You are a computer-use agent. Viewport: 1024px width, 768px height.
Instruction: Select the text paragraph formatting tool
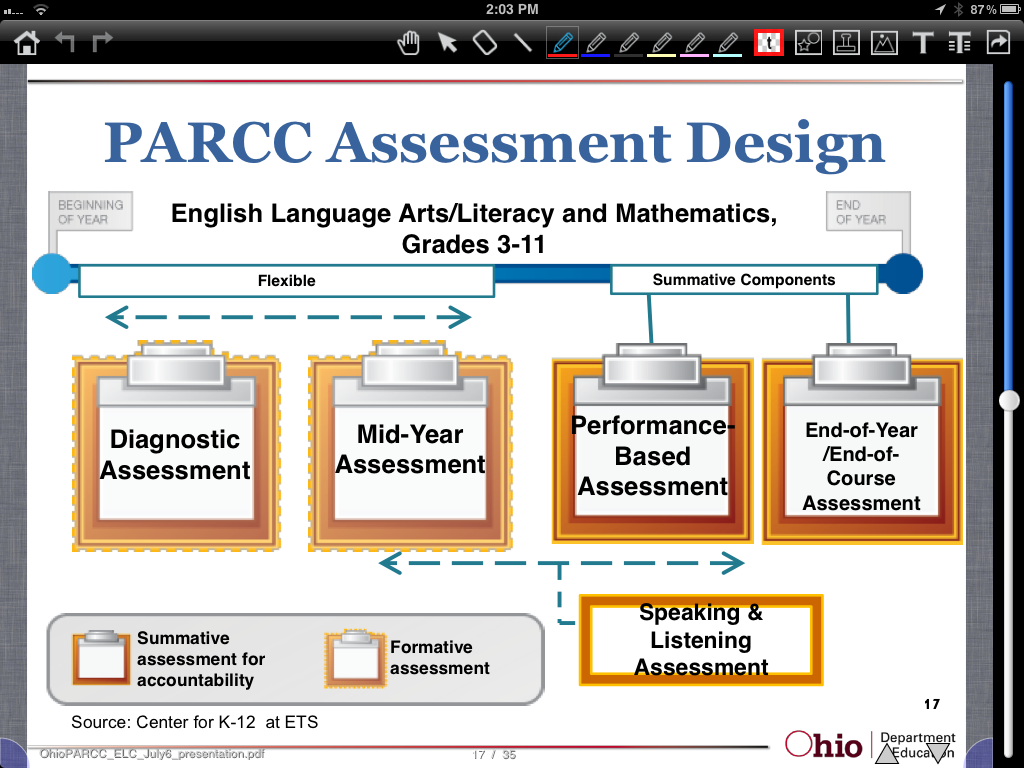(959, 43)
